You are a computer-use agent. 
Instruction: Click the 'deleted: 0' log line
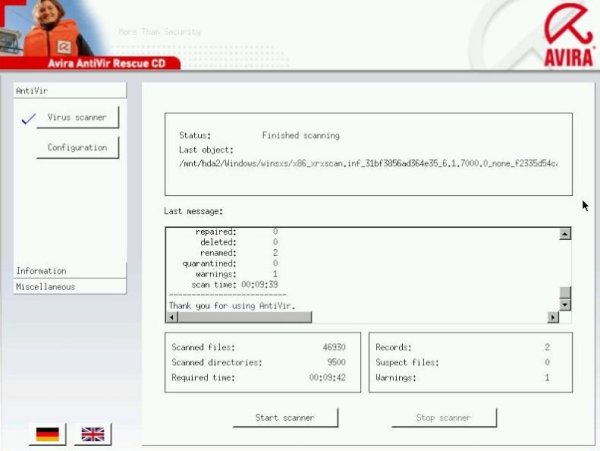239,242
